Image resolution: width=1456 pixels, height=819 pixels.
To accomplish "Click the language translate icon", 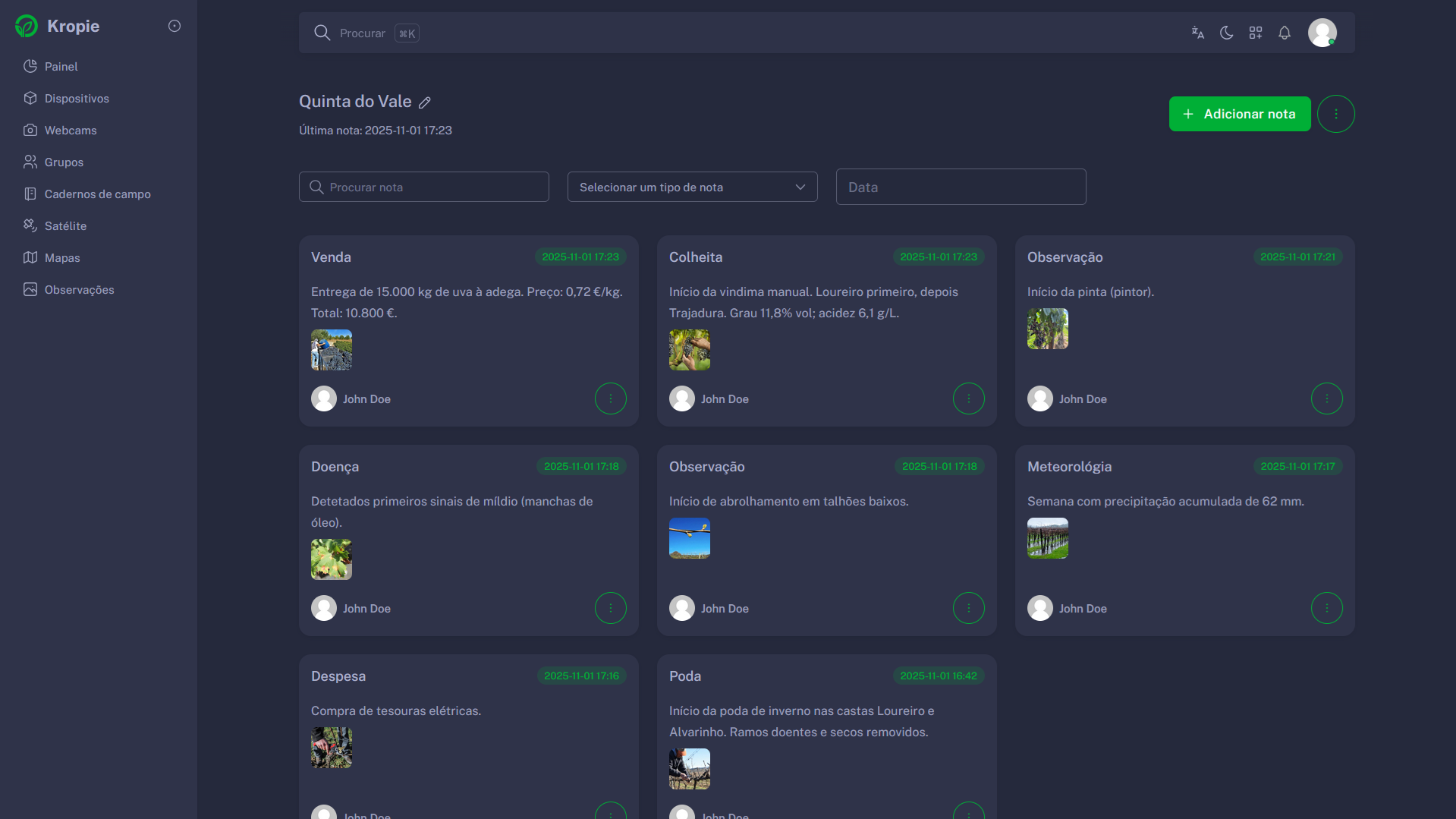I will pyautogui.click(x=1197, y=33).
